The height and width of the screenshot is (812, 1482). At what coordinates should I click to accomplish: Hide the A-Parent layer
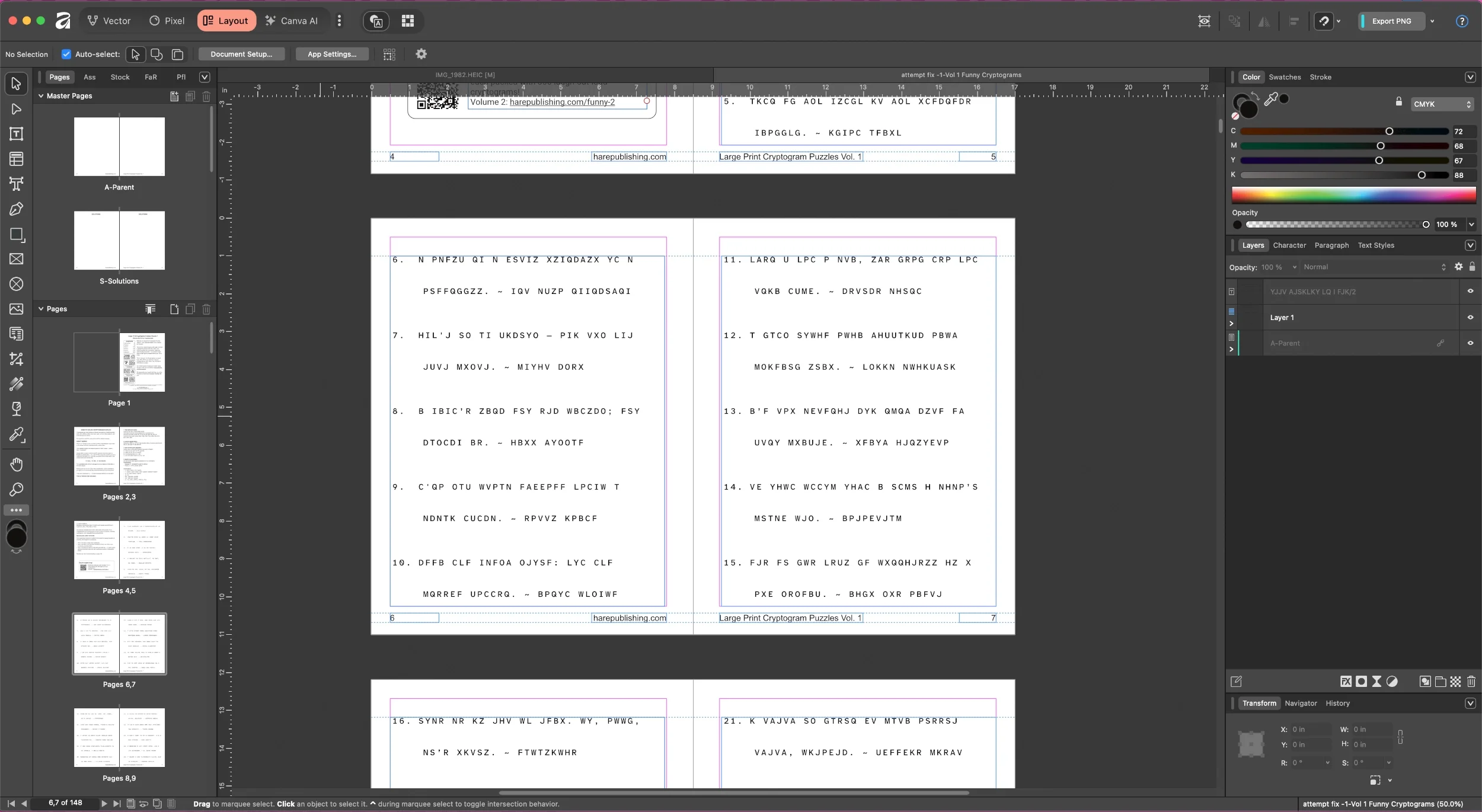(1470, 343)
